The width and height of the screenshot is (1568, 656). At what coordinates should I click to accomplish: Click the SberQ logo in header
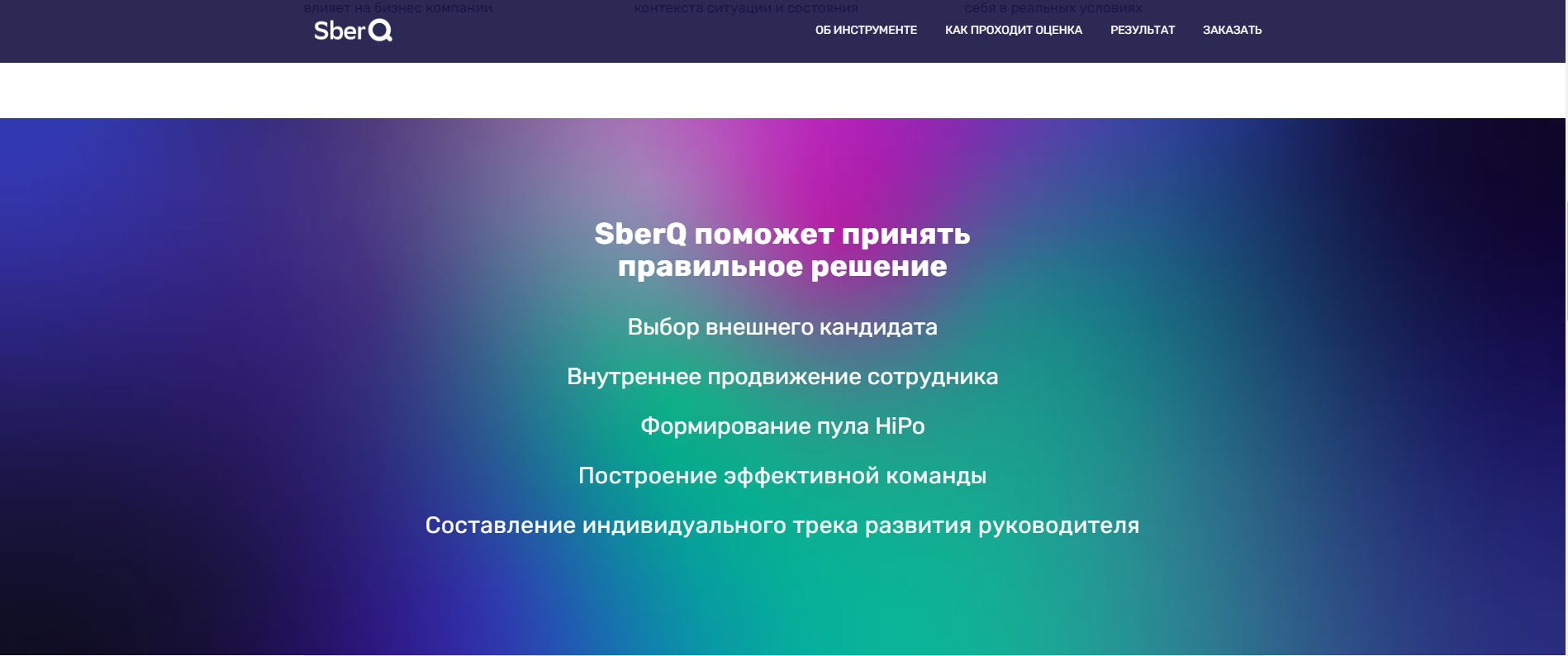coord(353,31)
